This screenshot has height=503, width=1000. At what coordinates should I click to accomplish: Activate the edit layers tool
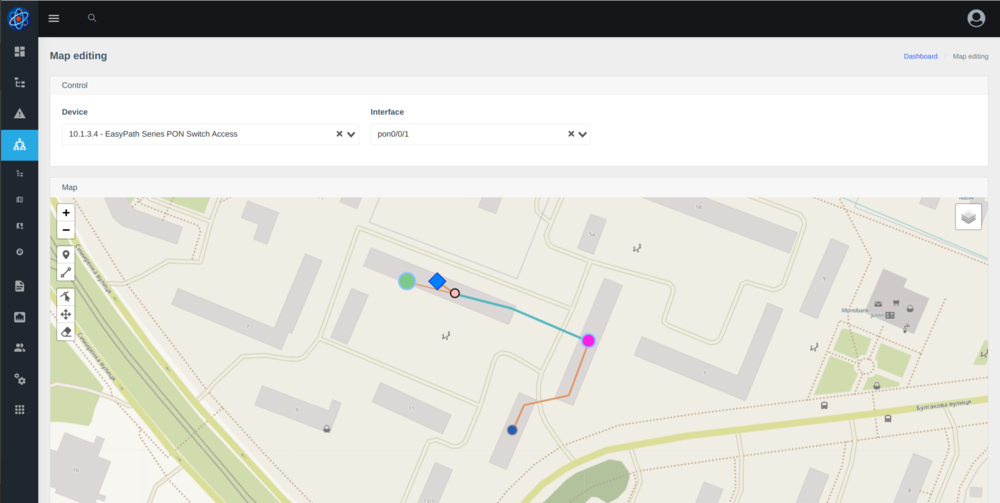tap(66, 297)
